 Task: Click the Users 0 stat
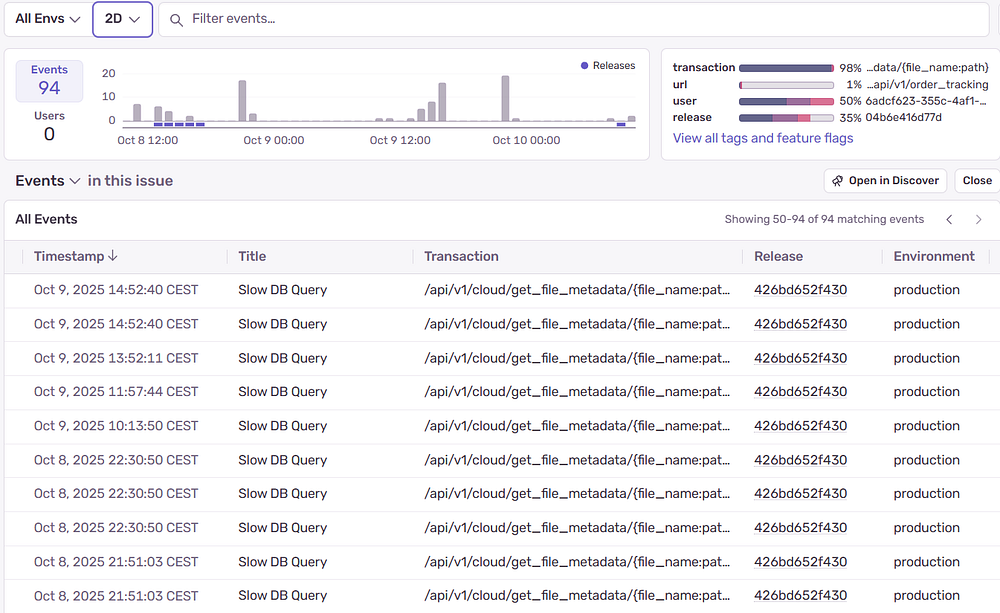(x=49, y=126)
